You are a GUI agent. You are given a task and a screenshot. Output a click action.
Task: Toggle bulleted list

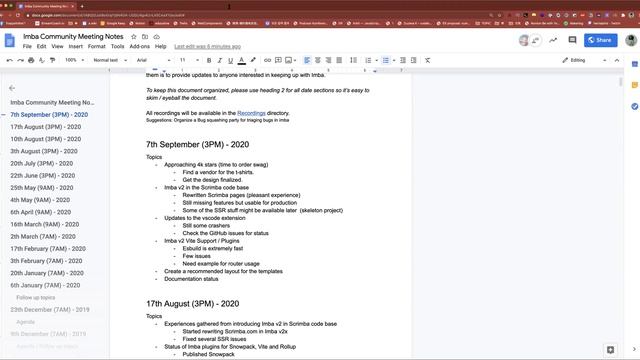pos(385,60)
